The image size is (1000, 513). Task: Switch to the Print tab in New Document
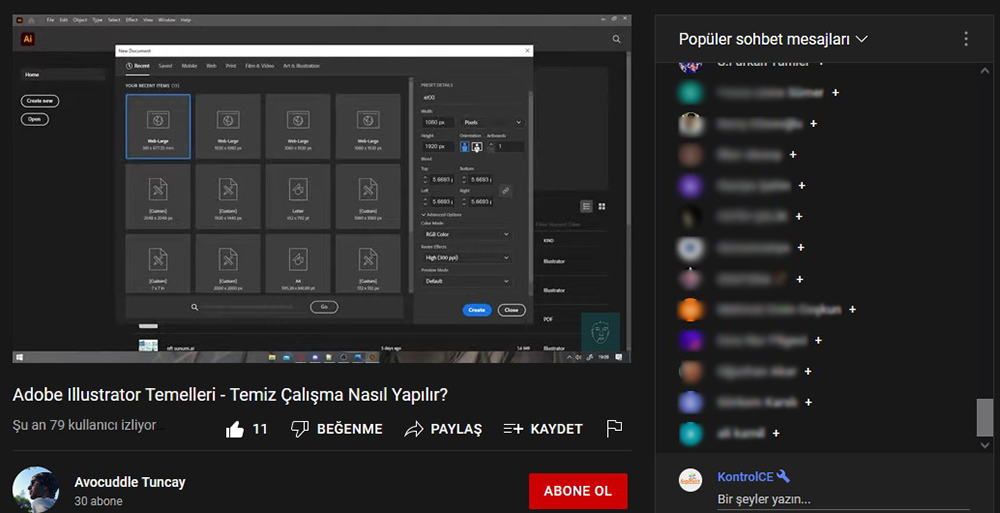pyautogui.click(x=231, y=66)
